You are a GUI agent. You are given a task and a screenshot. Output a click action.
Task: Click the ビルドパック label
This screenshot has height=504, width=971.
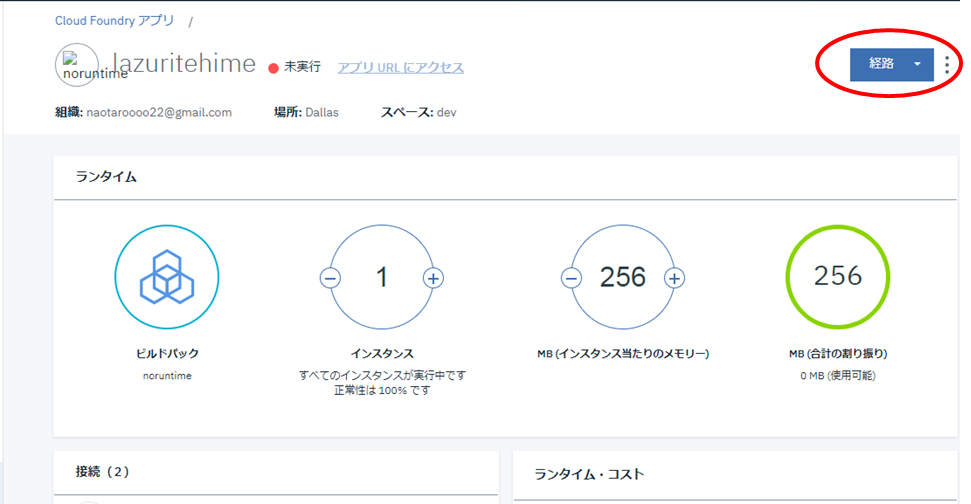pyautogui.click(x=167, y=354)
